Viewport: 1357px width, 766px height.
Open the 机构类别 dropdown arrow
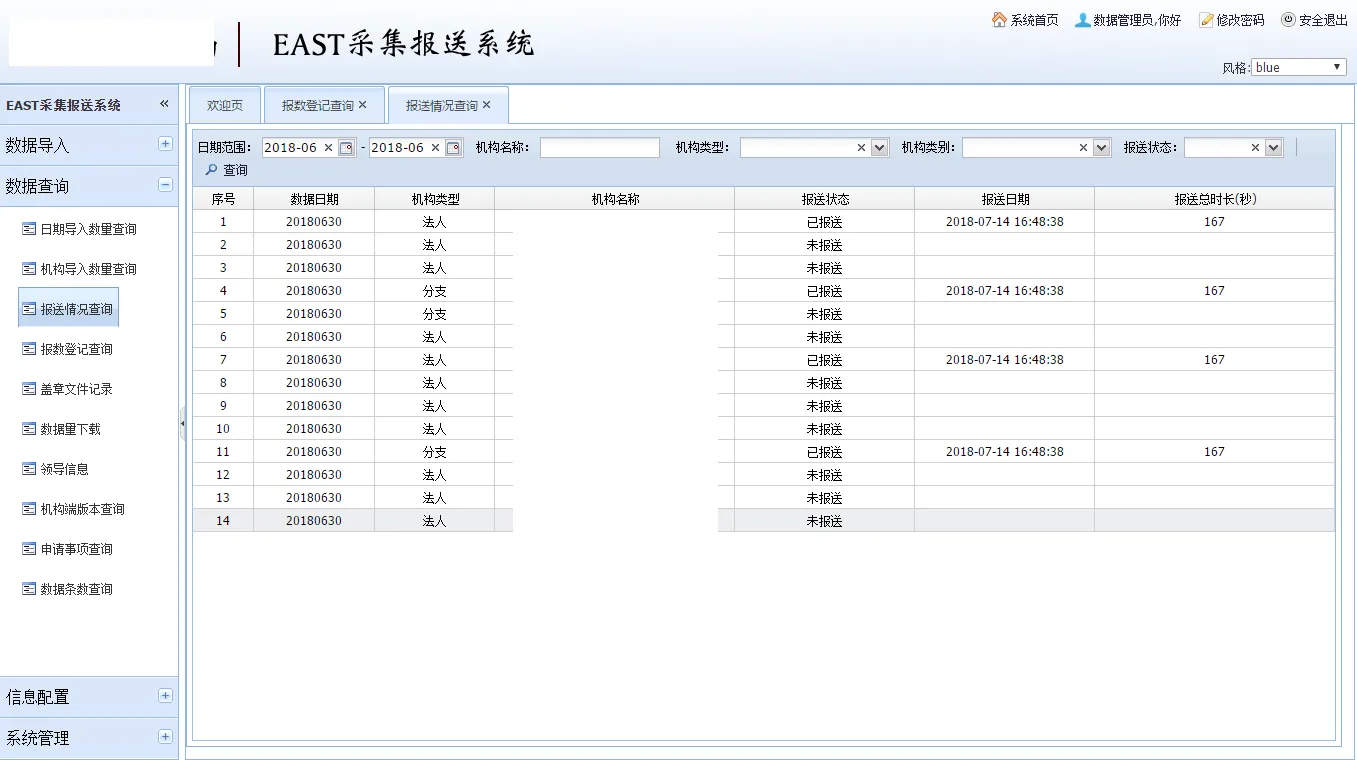click(1101, 148)
